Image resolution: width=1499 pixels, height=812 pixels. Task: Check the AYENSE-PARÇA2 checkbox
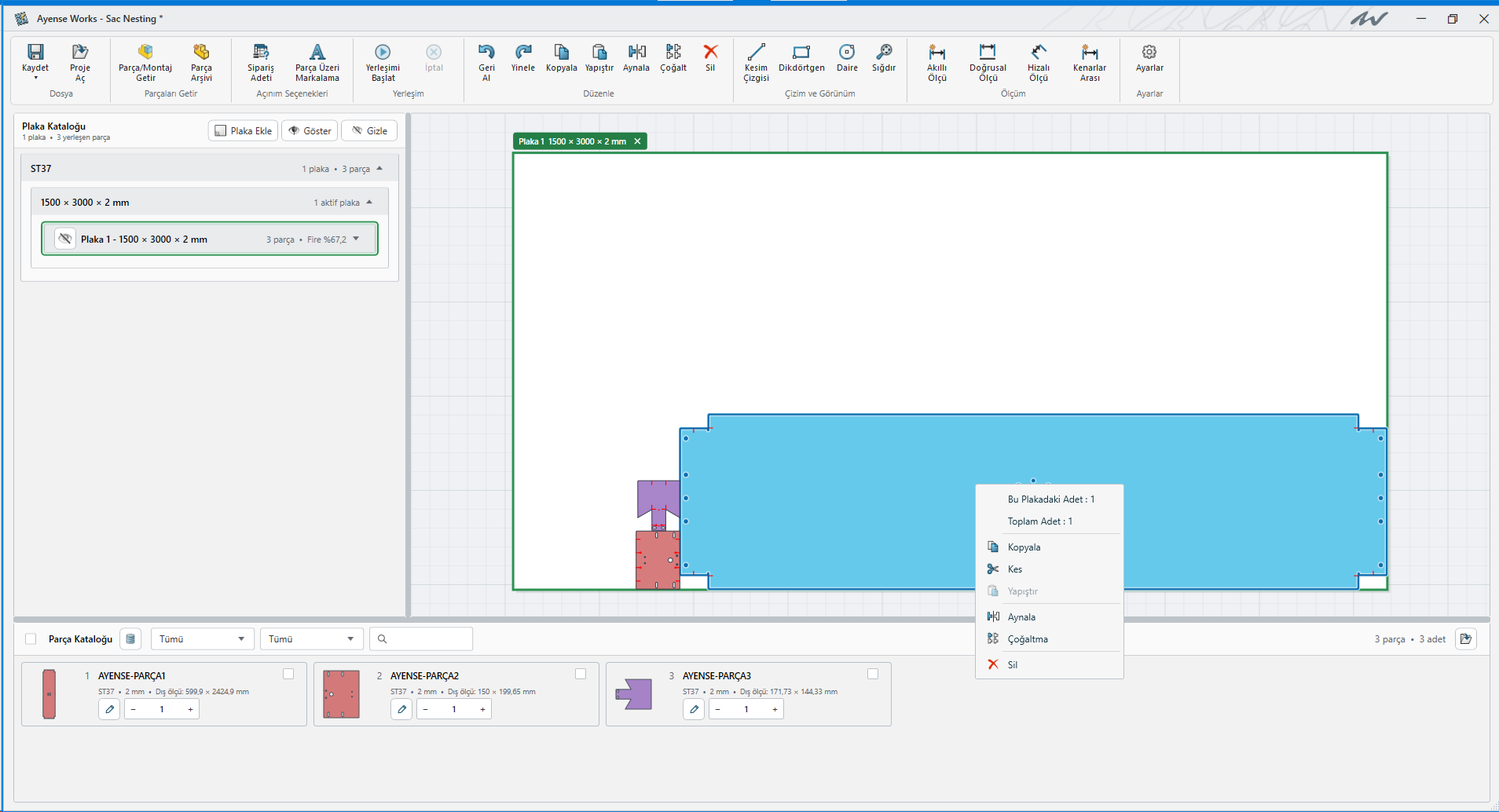[x=581, y=674]
